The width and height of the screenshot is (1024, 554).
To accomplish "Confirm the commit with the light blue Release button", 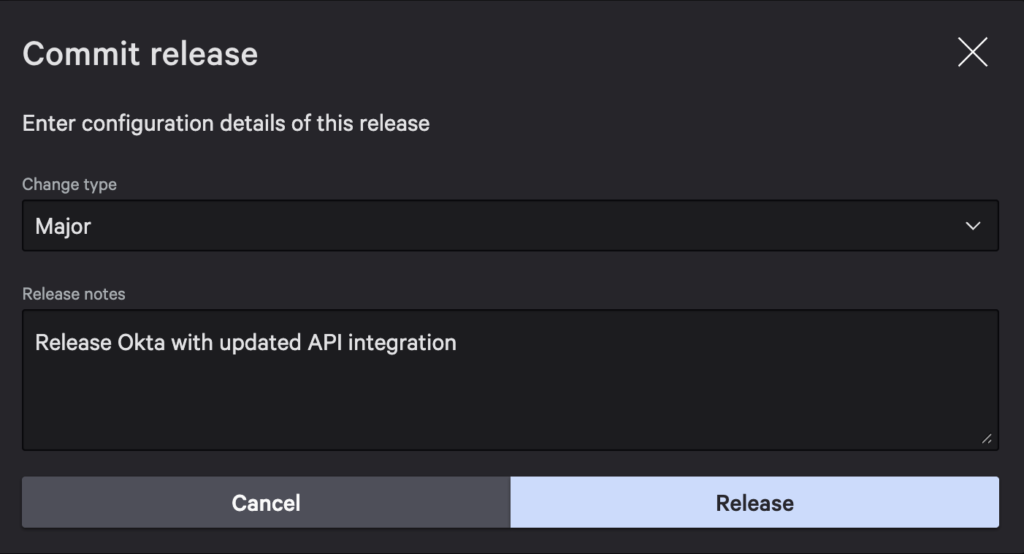I will coord(754,502).
